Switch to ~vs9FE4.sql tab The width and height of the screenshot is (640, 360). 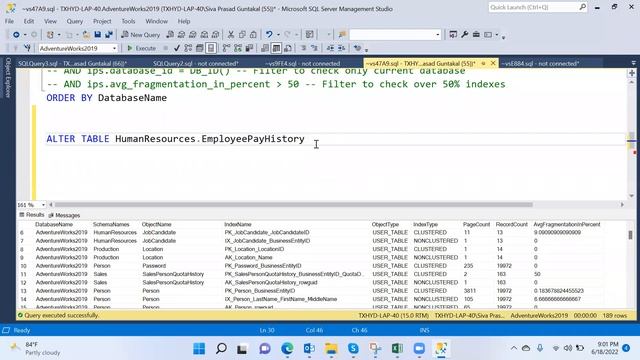(x=302, y=64)
